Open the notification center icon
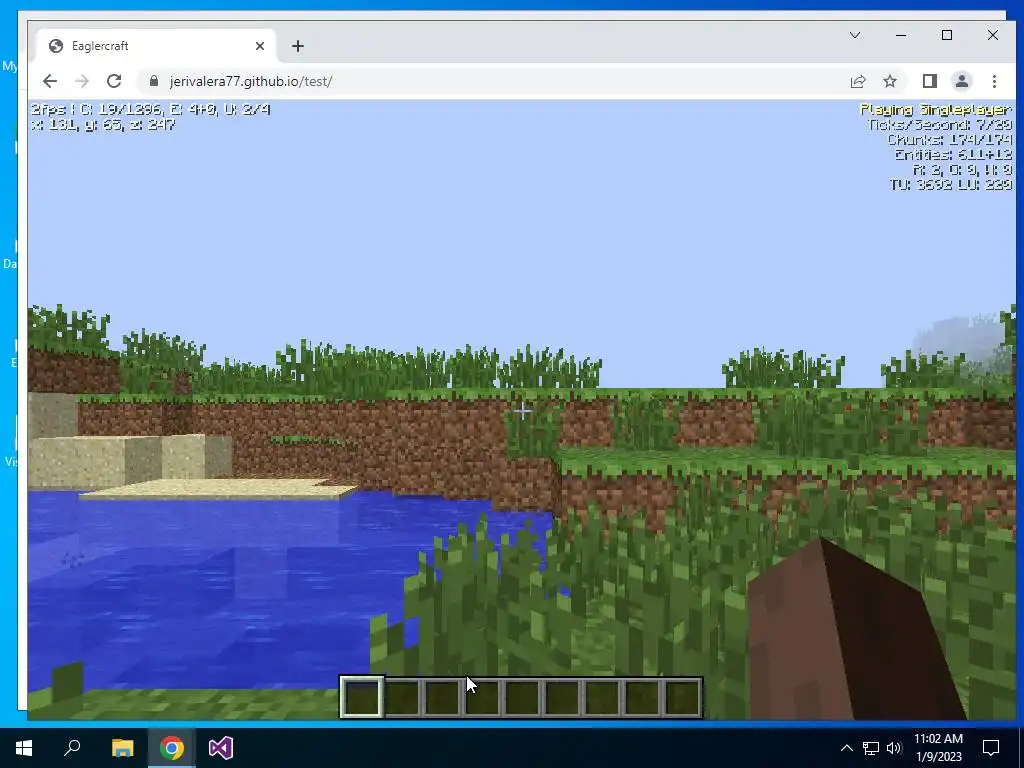 tap(991, 748)
